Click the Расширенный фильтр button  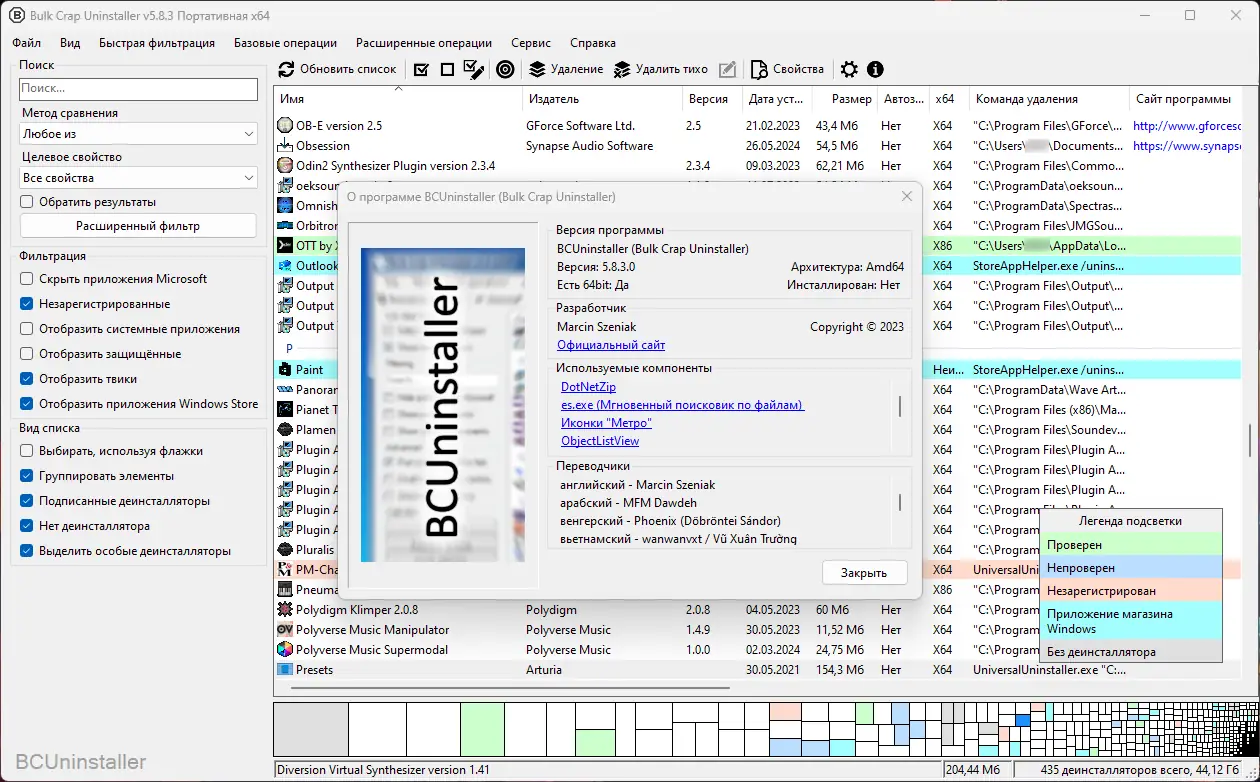[x=138, y=226]
